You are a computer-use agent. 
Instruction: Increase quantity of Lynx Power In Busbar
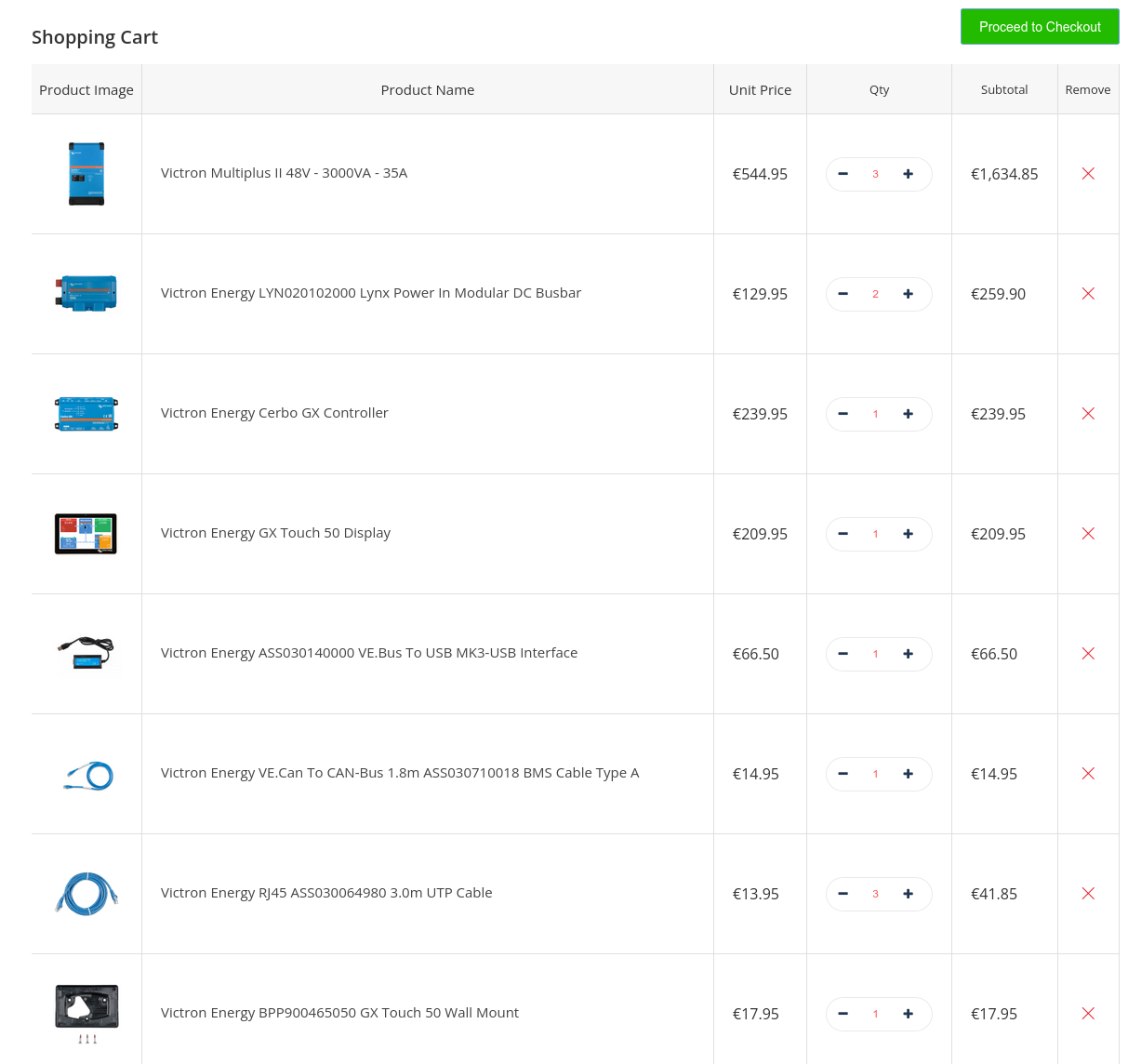click(908, 294)
